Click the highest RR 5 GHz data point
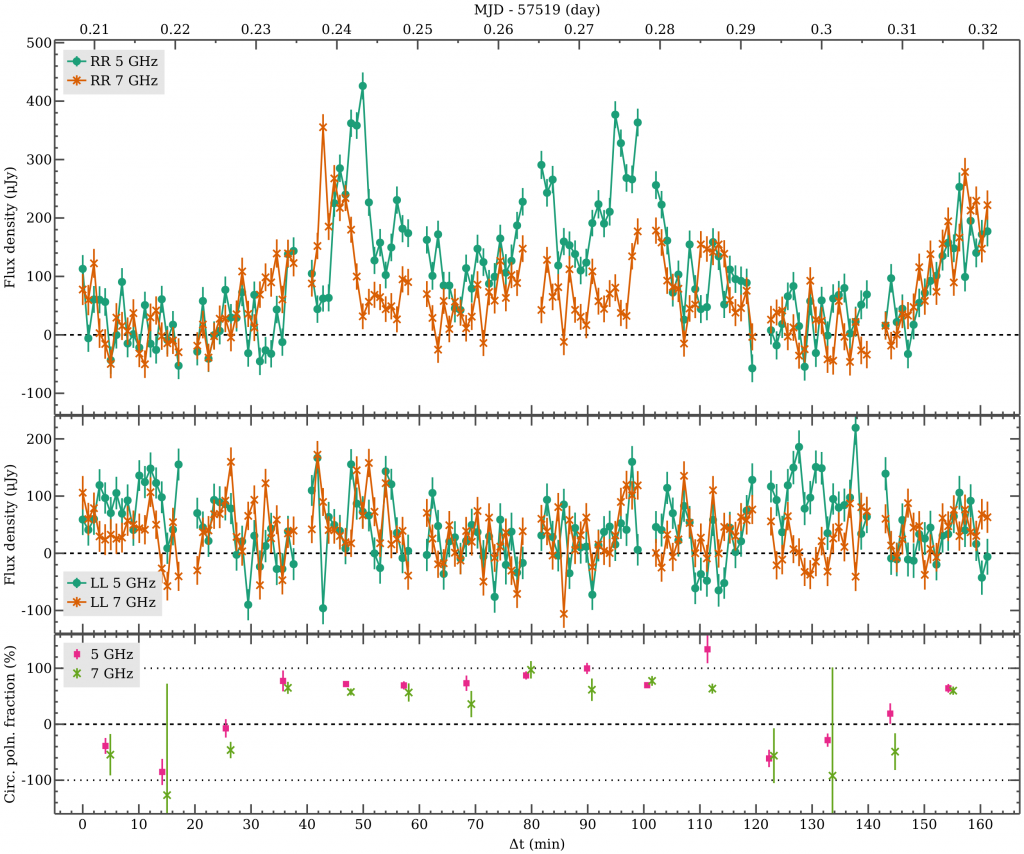 tap(363, 86)
